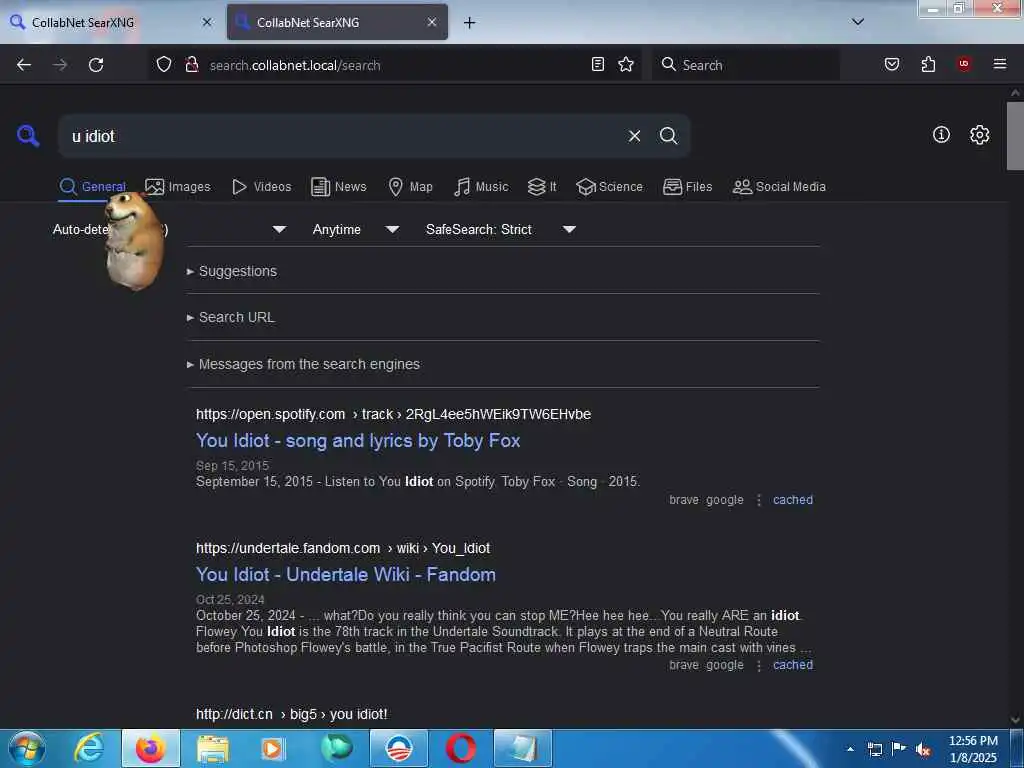Save page to Pocket icon

[891, 64]
